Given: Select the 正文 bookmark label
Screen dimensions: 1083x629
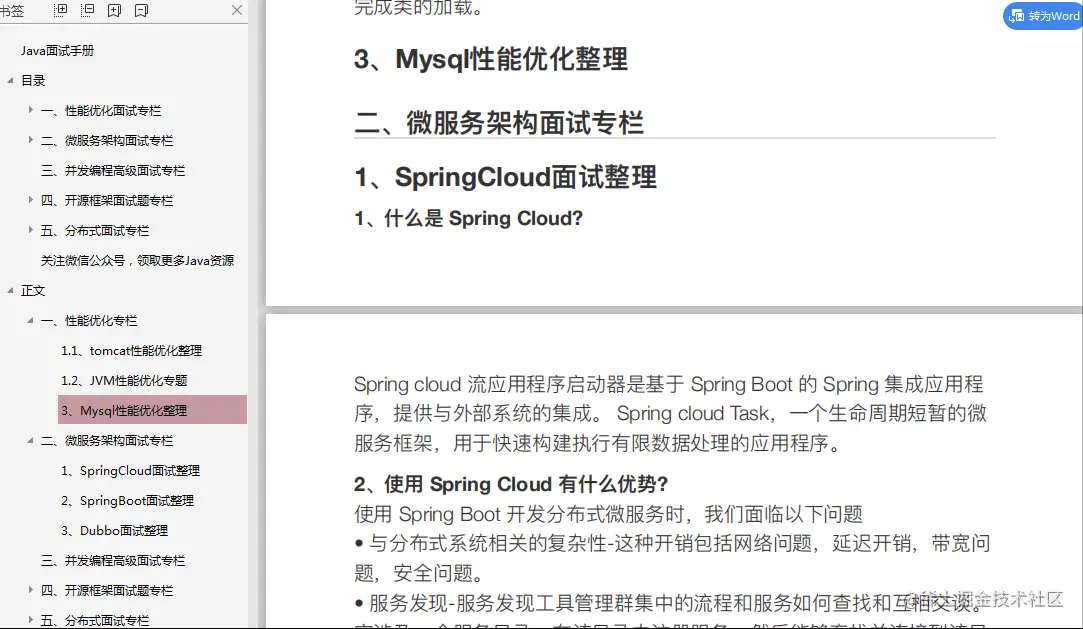Looking at the screenshot, I should tap(33, 291).
